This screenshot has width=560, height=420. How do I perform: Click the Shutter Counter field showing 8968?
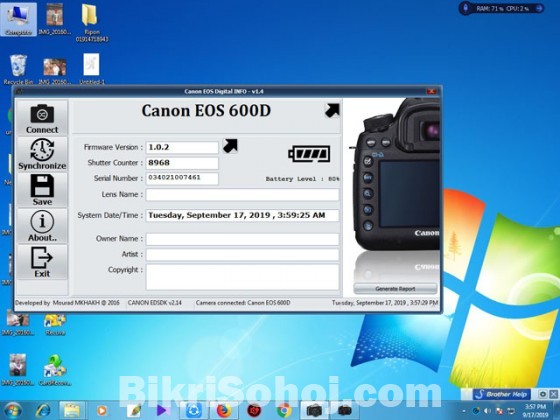(x=182, y=163)
